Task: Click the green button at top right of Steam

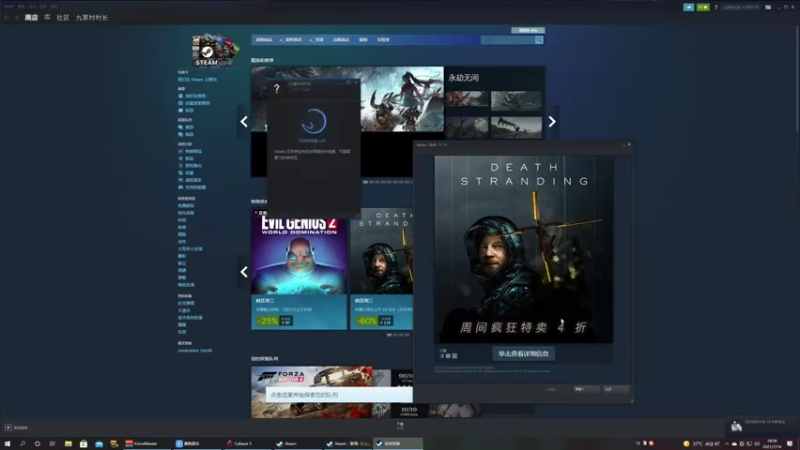Action: coord(703,7)
